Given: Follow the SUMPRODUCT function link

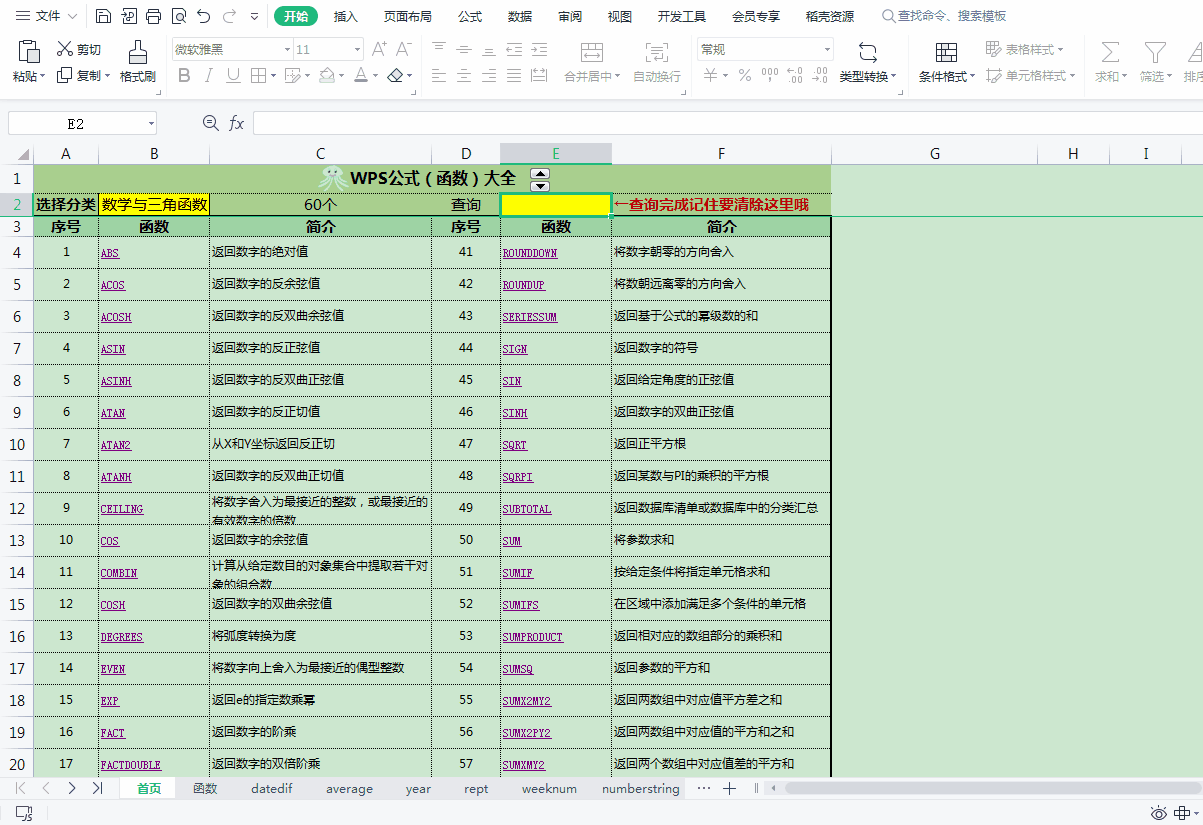Looking at the screenshot, I should (x=532, y=637).
